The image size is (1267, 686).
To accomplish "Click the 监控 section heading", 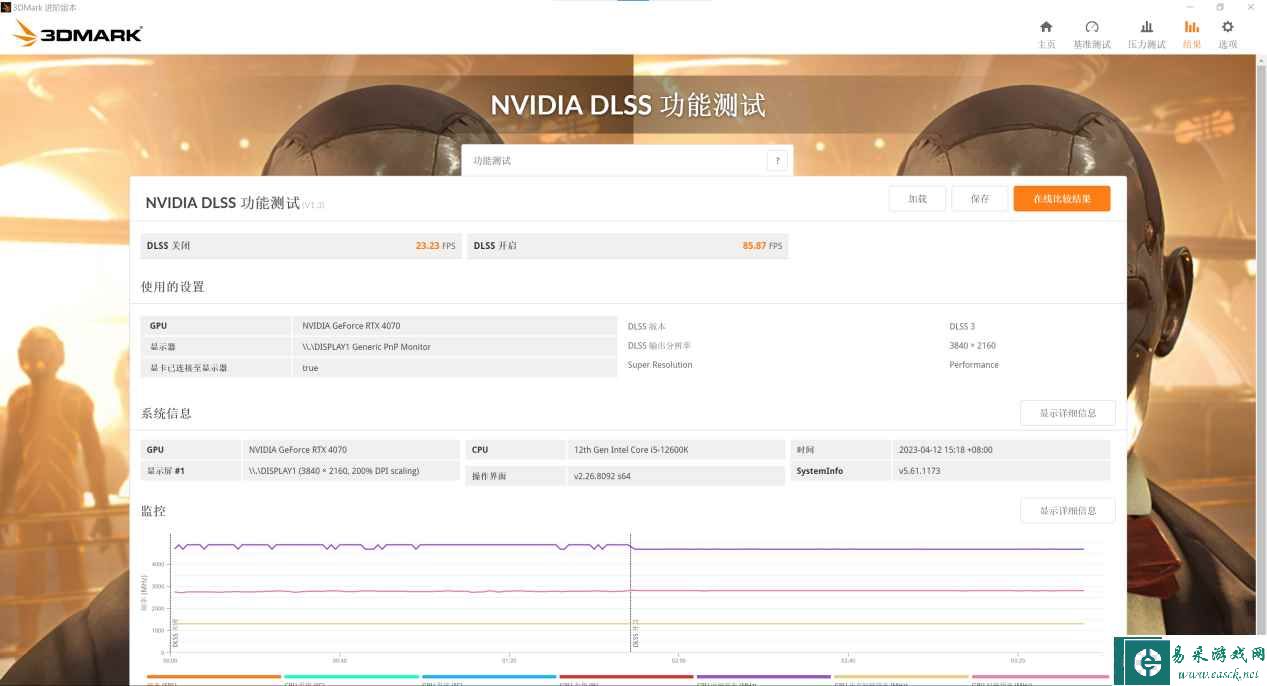I will (x=153, y=511).
